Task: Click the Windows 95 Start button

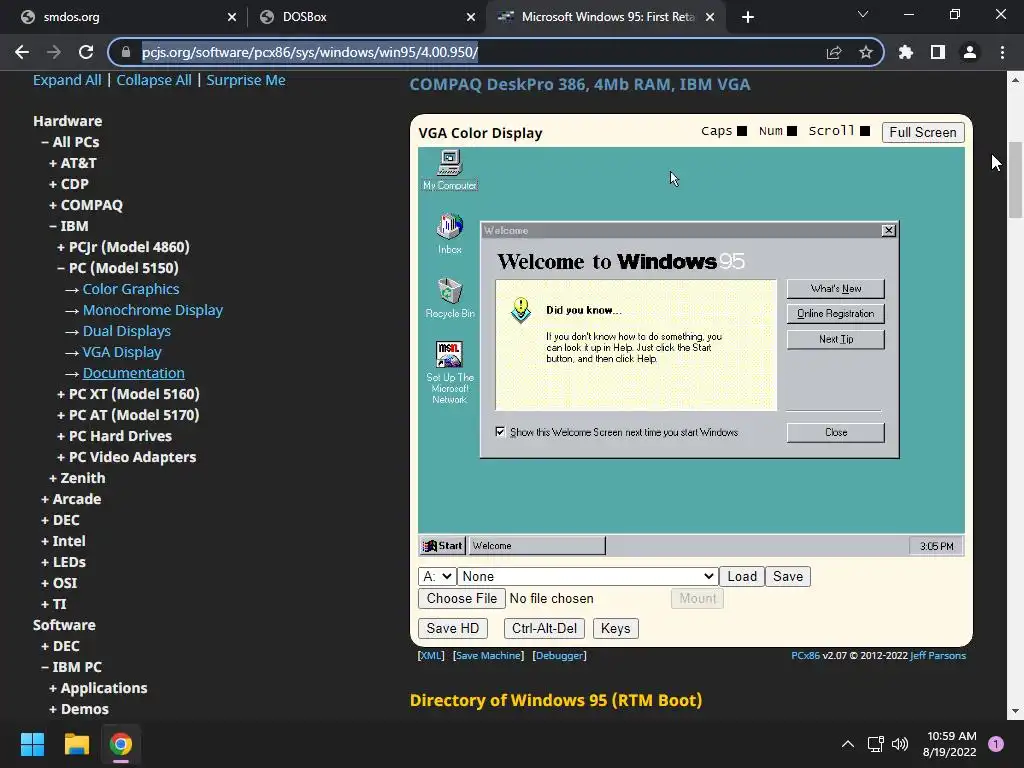Action: [x=442, y=545]
